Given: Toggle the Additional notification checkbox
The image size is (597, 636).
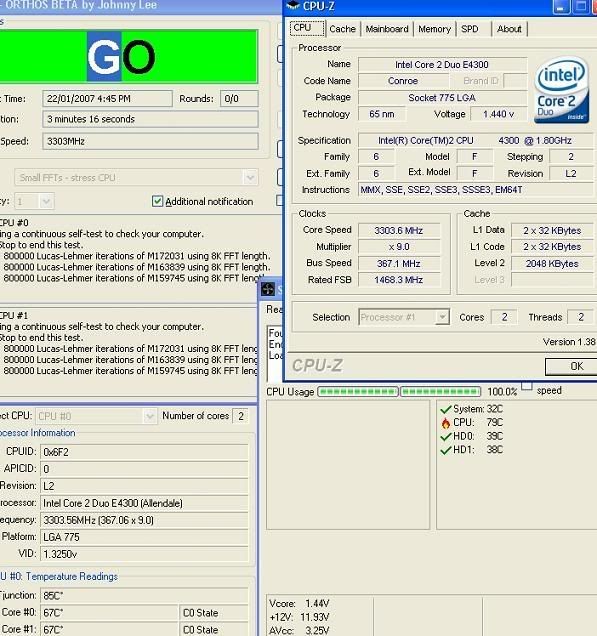Looking at the screenshot, I should 157,201.
